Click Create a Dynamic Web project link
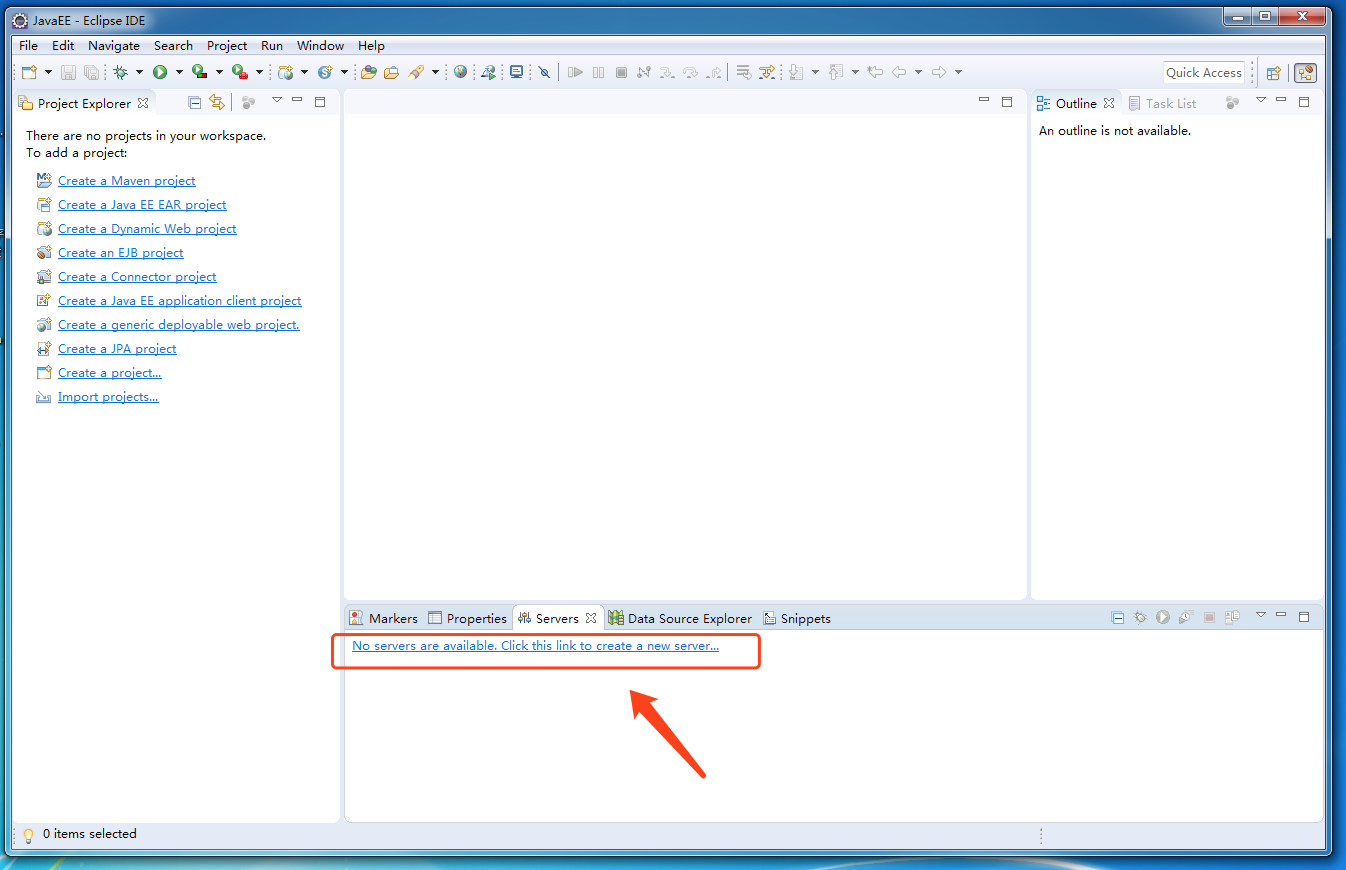The height and width of the screenshot is (870, 1346). (147, 229)
